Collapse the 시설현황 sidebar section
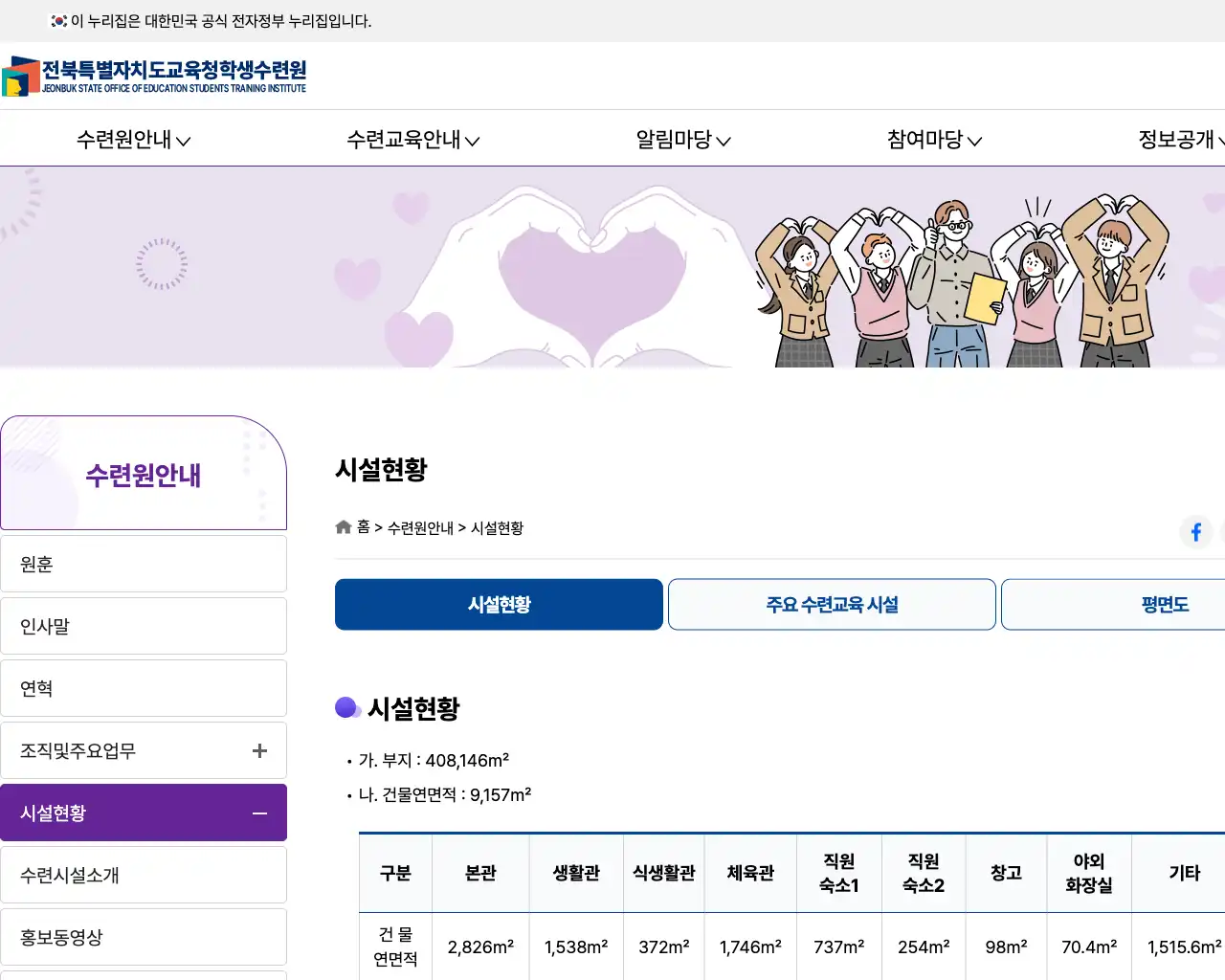Screen dimensions: 1225x980 [258, 813]
